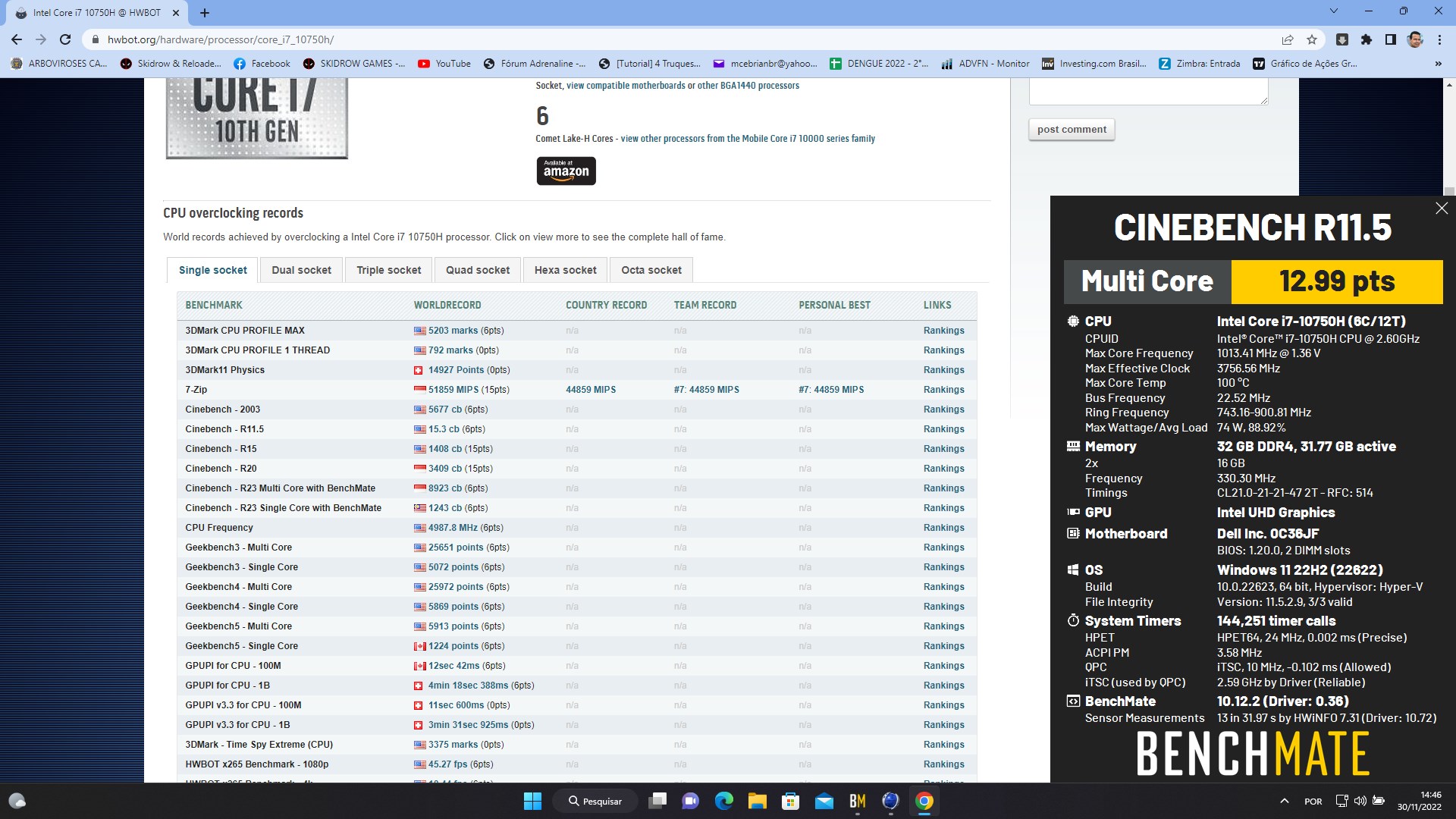Go back to previous page in Chrome
The width and height of the screenshot is (1456, 819).
pyautogui.click(x=17, y=39)
